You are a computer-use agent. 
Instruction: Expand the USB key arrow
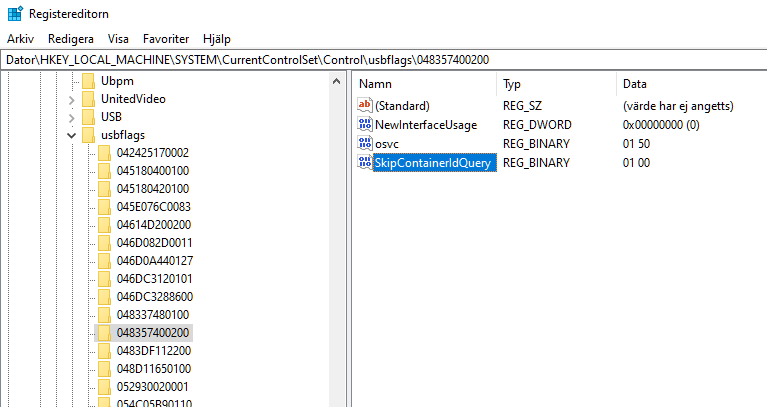click(71, 117)
